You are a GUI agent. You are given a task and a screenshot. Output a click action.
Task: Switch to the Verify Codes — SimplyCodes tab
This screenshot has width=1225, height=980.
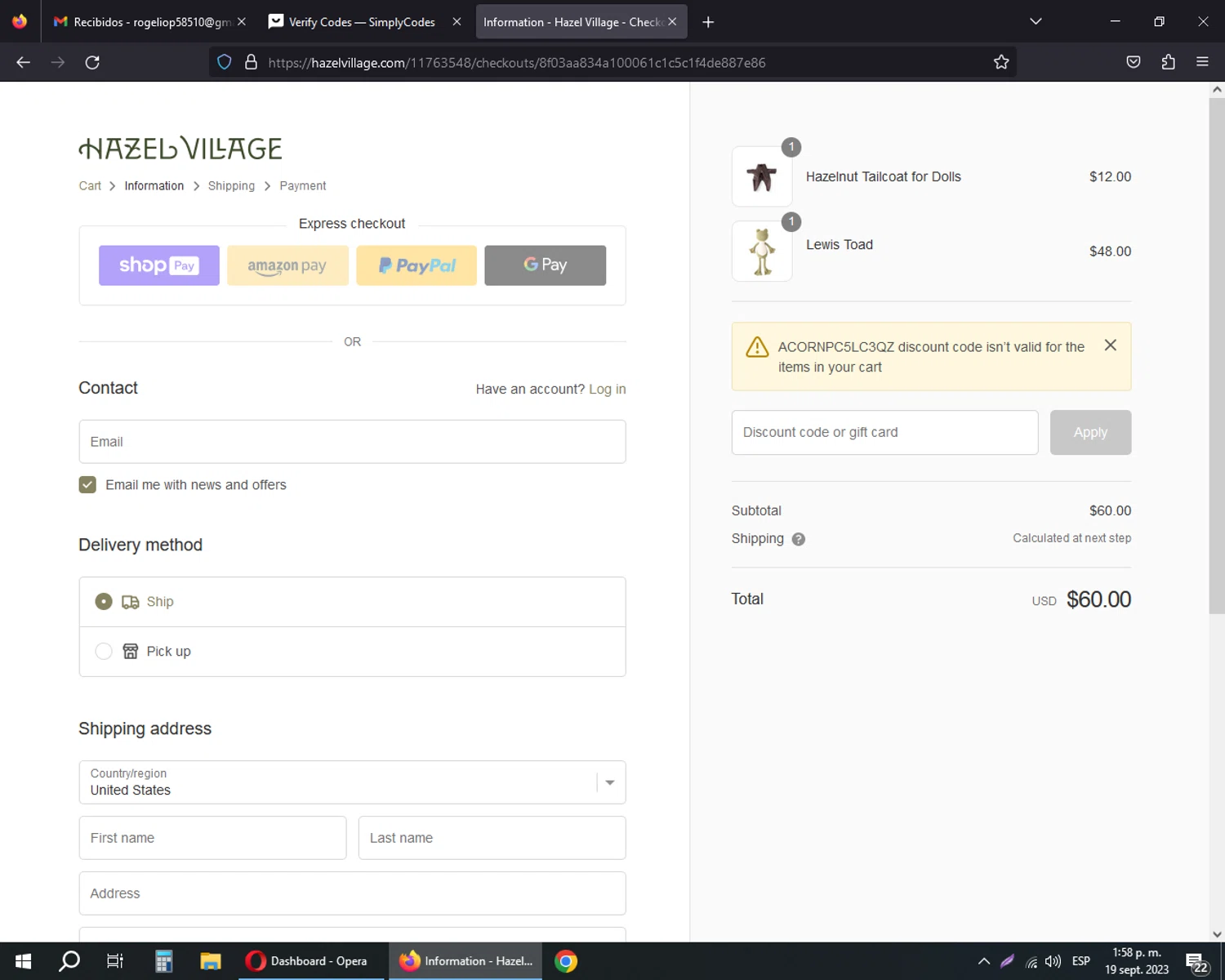coord(365,22)
